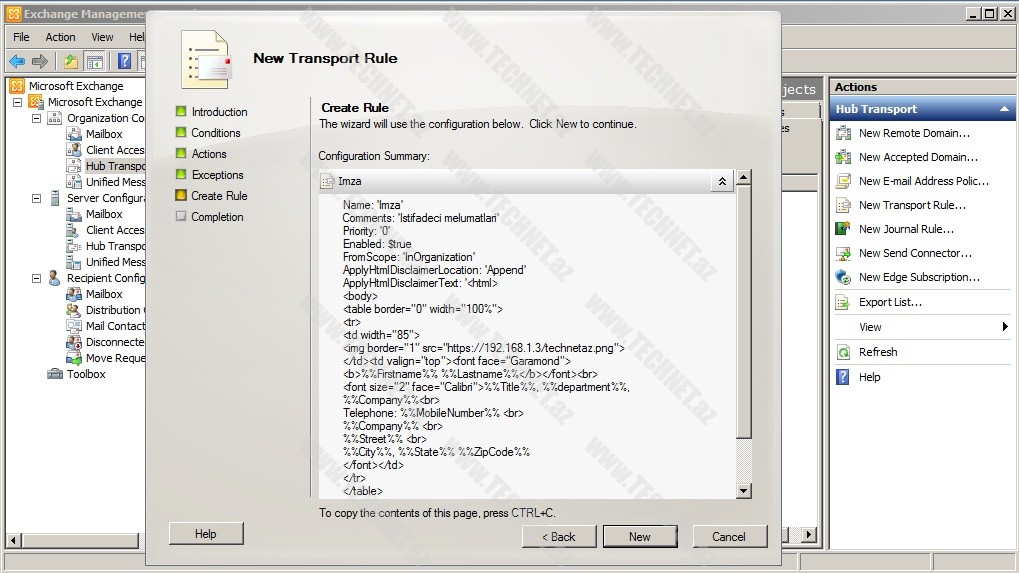The width and height of the screenshot is (1019, 573).
Task: Click the New Journal Rule icon
Action: (843, 229)
